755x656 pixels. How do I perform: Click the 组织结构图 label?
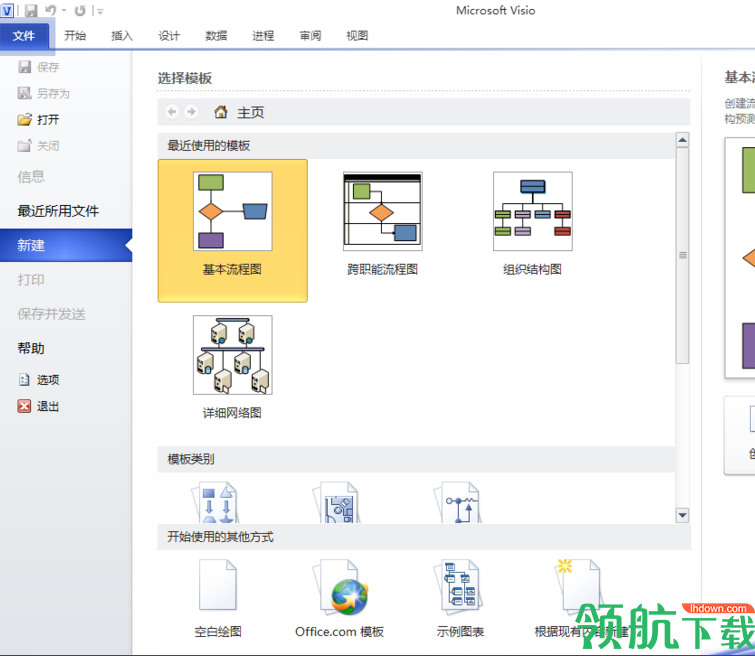coord(533,269)
